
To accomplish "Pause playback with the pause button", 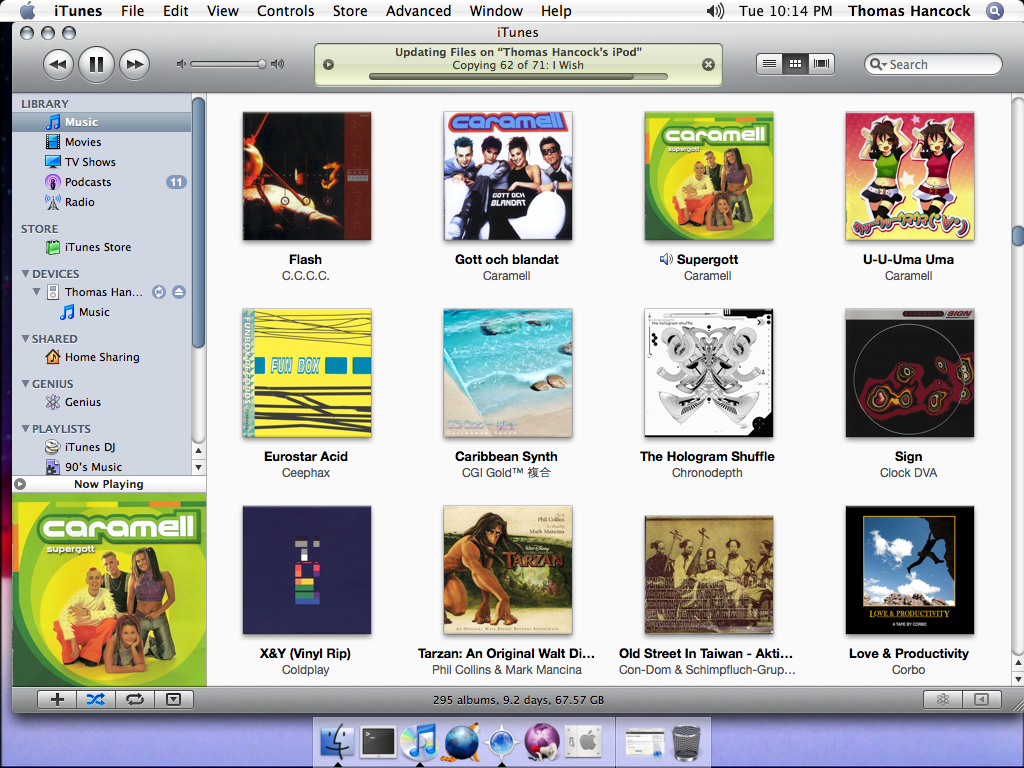I will [x=96, y=64].
